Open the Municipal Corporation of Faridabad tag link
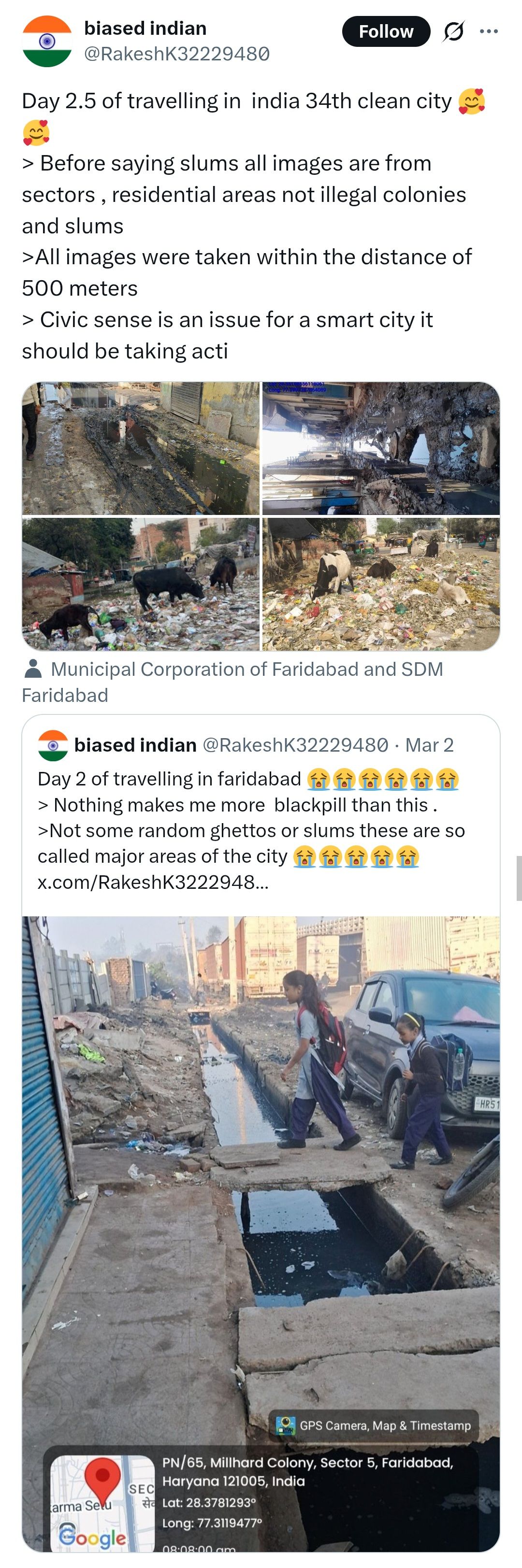Screen dimensions: 522x1568 [x=246, y=670]
